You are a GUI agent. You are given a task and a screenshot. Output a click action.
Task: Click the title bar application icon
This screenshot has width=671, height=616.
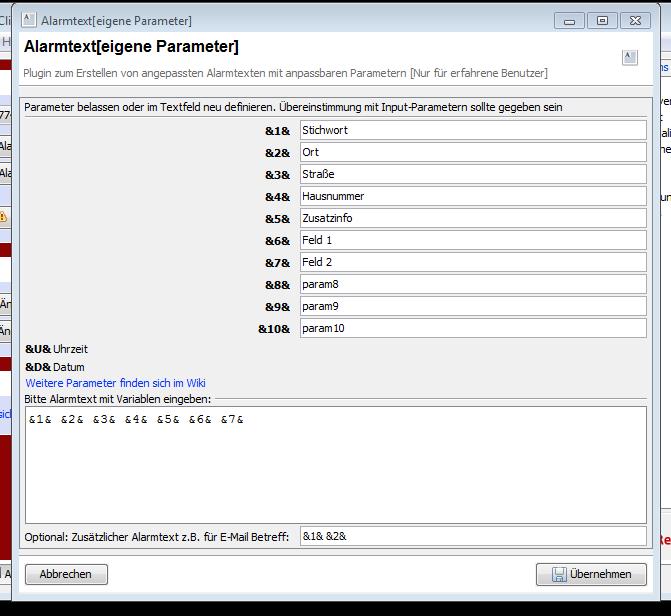tap(29, 20)
